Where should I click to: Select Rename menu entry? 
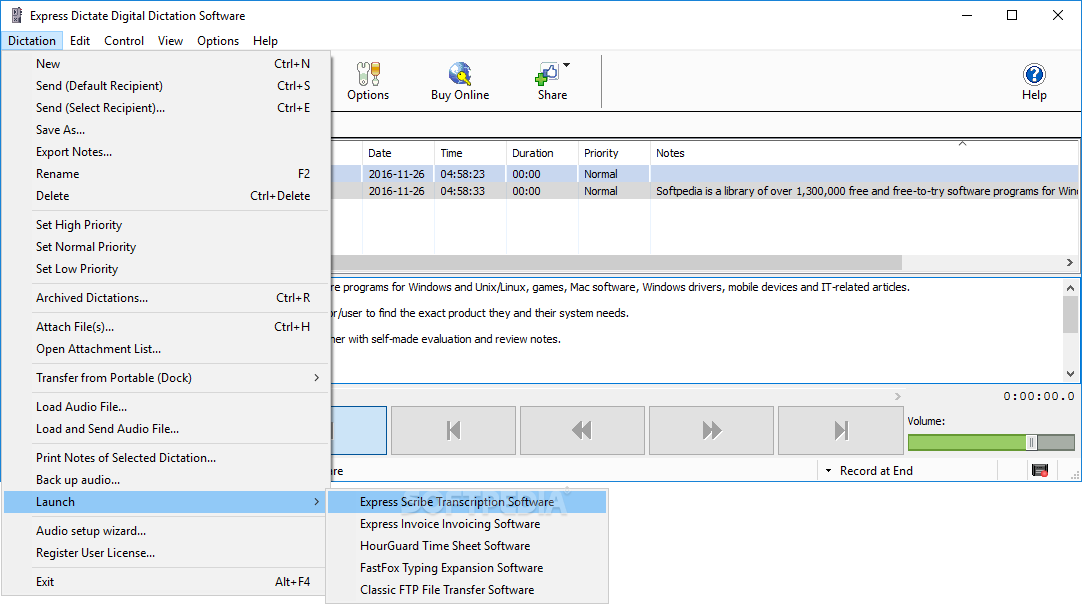tap(166, 174)
